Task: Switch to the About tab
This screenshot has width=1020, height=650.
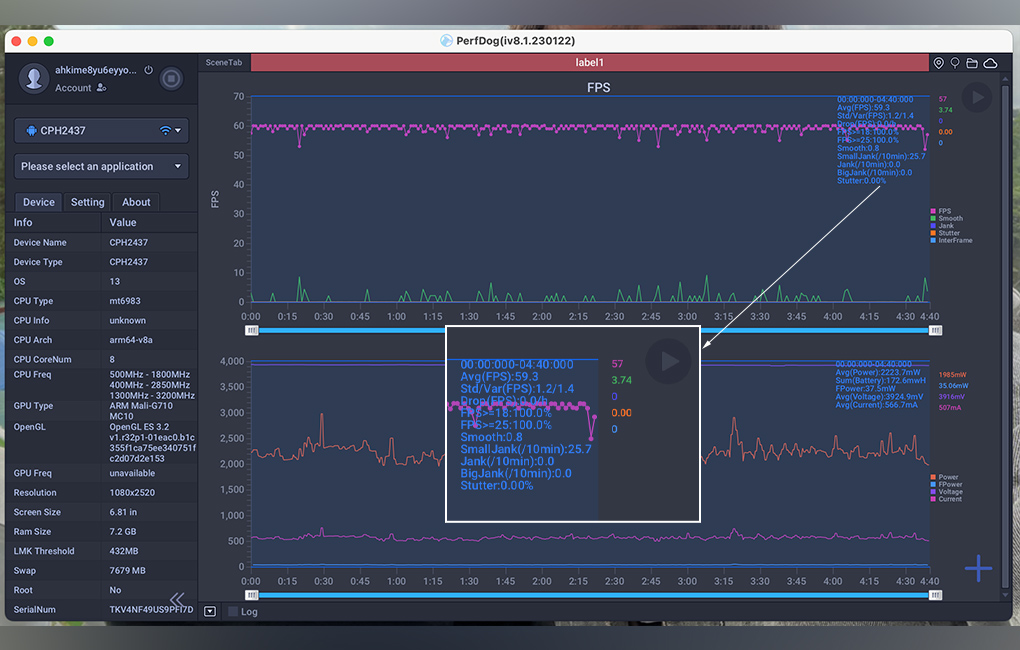Action: coord(136,202)
